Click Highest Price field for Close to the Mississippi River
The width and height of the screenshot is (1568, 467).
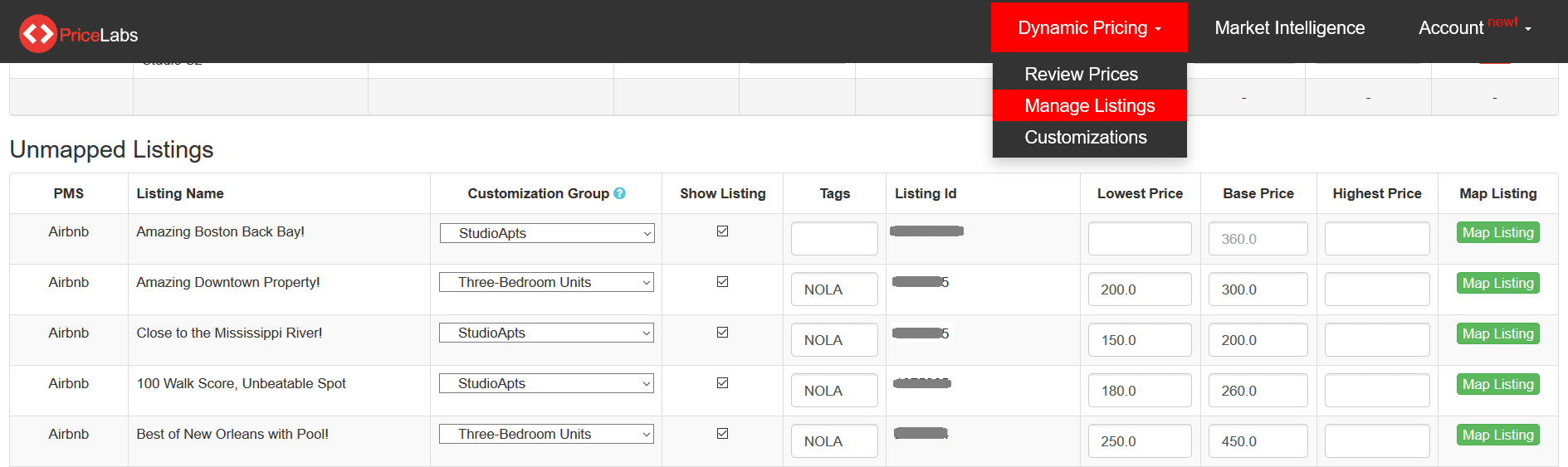(1377, 340)
